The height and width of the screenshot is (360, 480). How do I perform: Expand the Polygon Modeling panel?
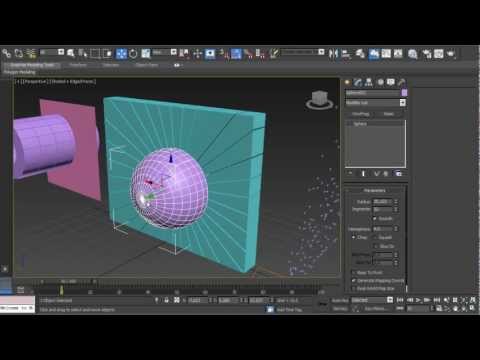click(x=19, y=72)
